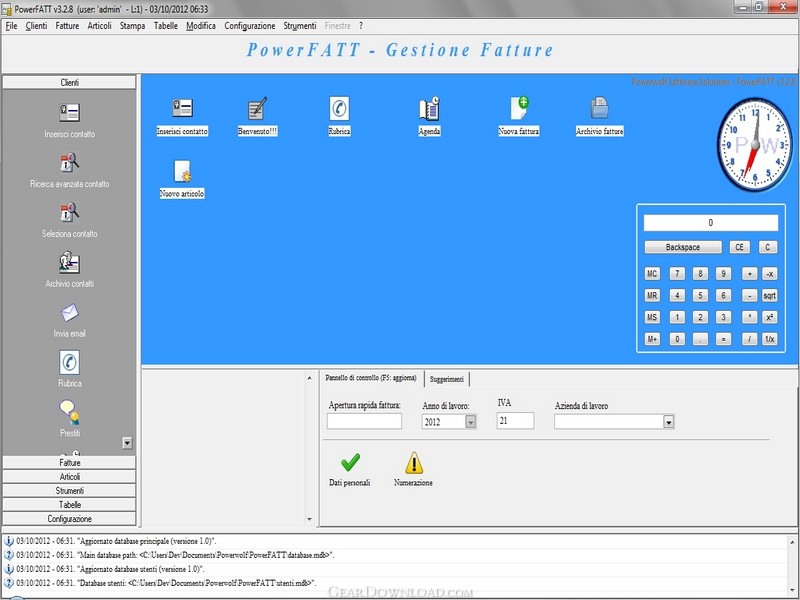This screenshot has height=600, width=800.
Task: Launch Ricerca avanzata contatto from sidebar
Action: 69,162
